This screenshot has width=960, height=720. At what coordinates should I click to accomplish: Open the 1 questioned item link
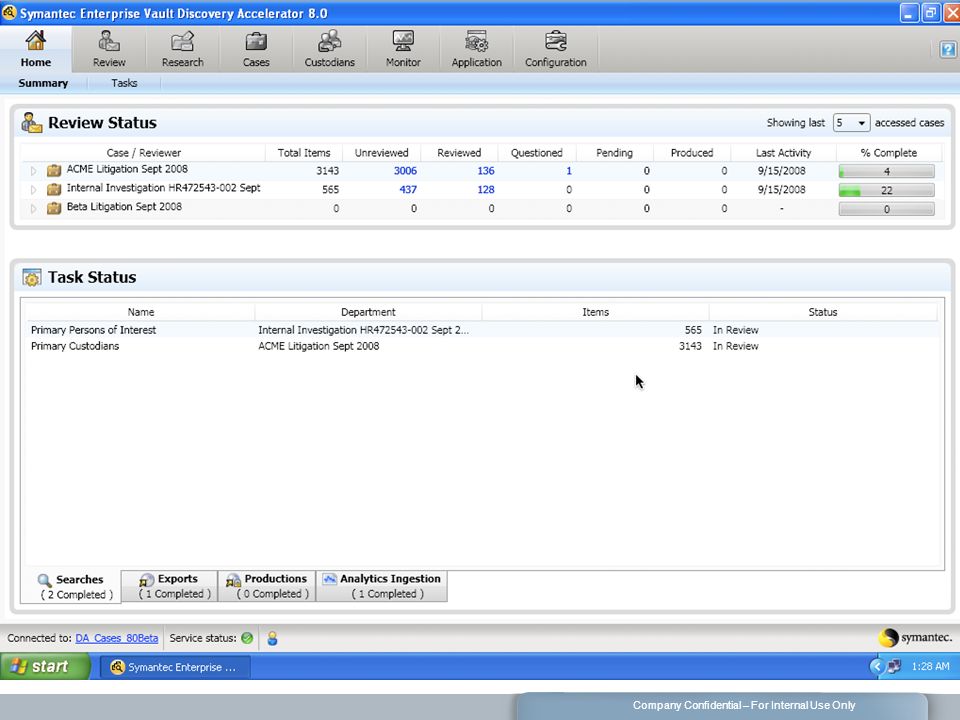[x=569, y=171]
